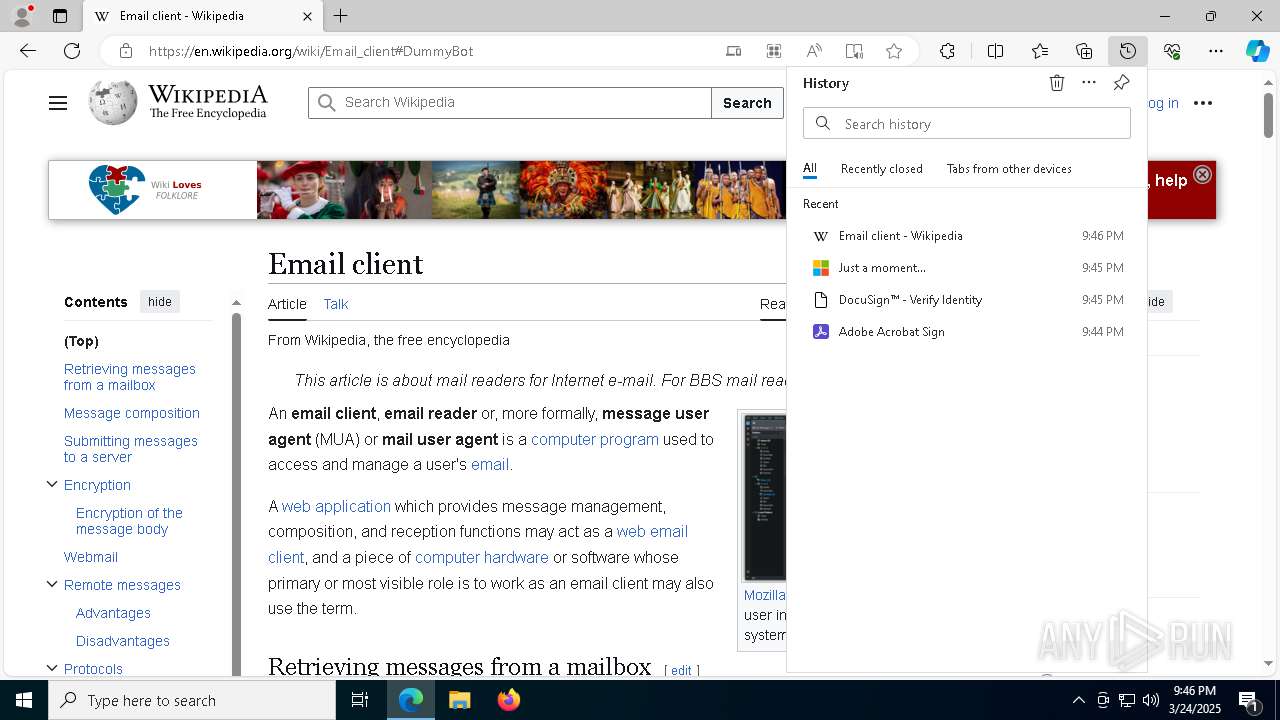Open DocuSign Verify Identity history entry
The height and width of the screenshot is (720, 1280).
pyautogui.click(x=967, y=300)
